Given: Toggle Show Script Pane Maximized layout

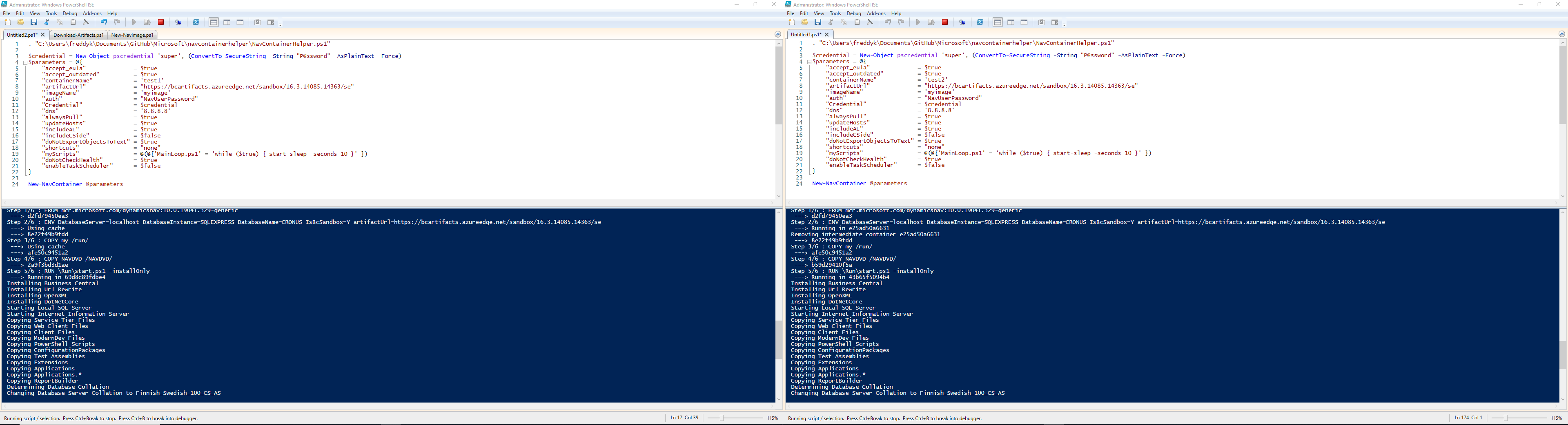Looking at the screenshot, I should (241, 22).
